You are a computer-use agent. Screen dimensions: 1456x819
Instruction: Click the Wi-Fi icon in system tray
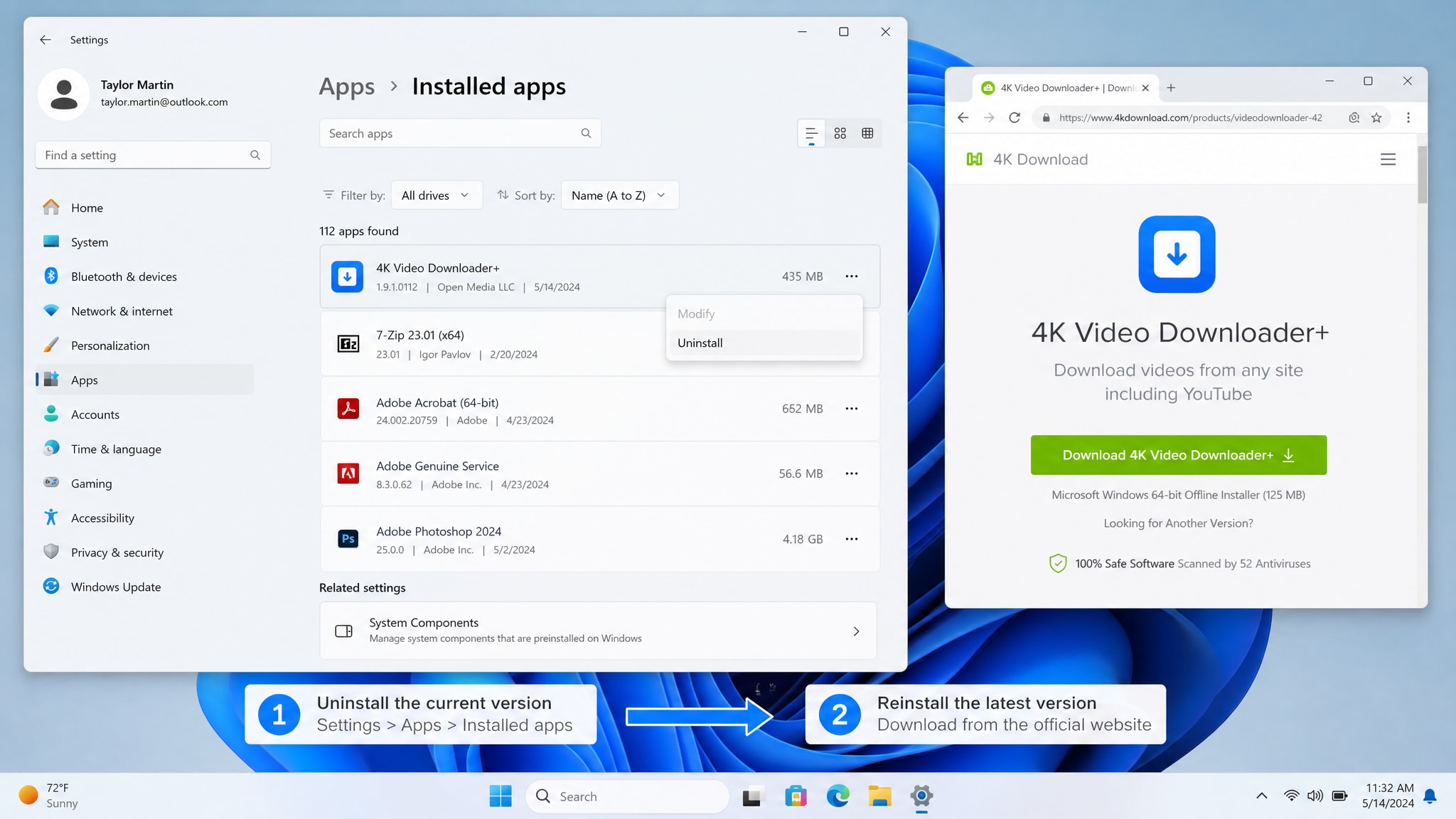[x=1291, y=796]
